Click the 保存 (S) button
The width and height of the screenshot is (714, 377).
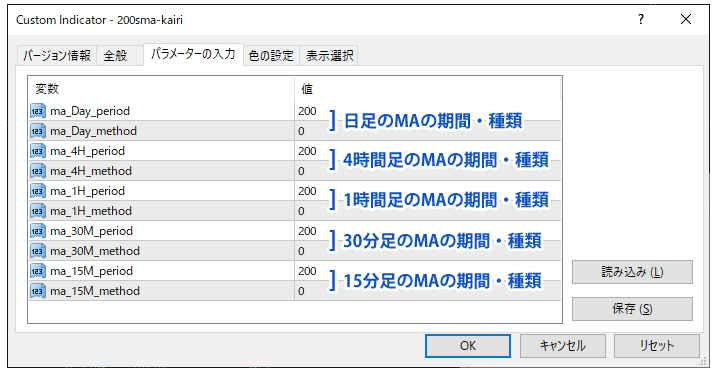pos(632,309)
